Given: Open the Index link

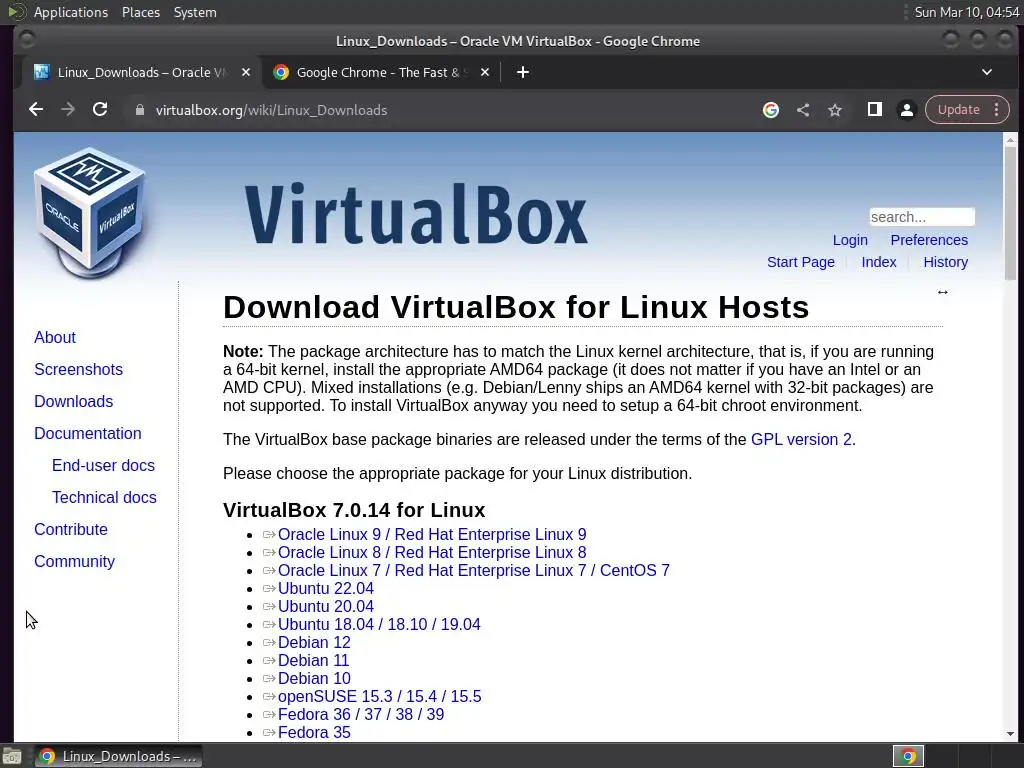Looking at the screenshot, I should [x=878, y=262].
